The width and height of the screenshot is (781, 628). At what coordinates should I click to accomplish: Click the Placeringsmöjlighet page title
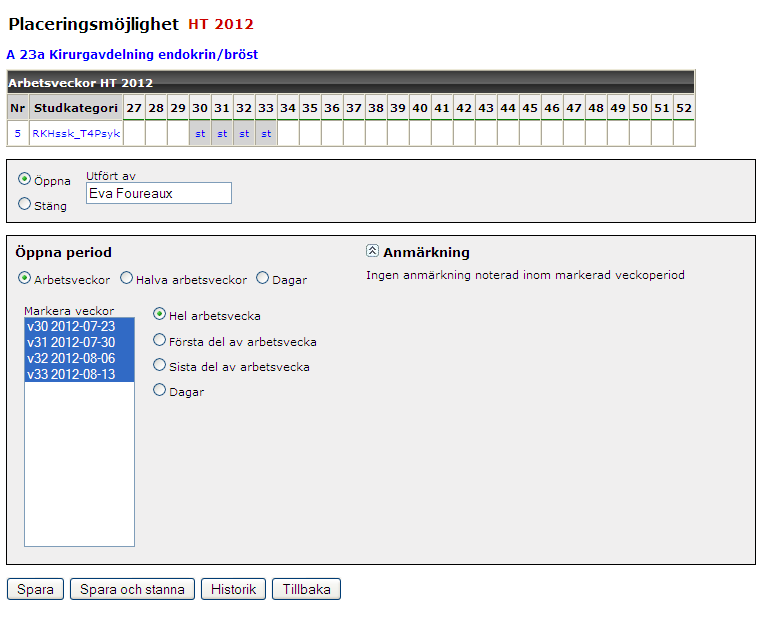94,24
